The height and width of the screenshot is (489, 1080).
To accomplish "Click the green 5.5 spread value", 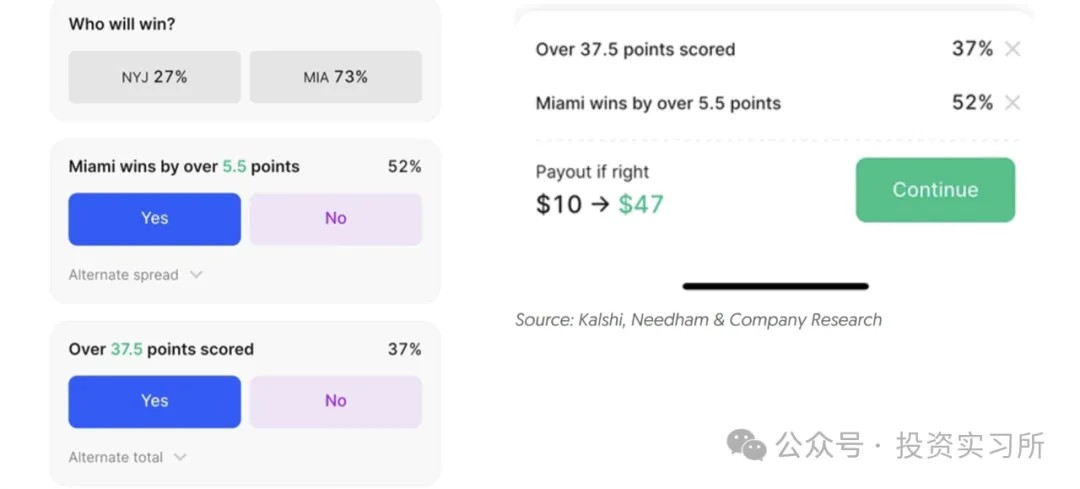I will tap(234, 167).
